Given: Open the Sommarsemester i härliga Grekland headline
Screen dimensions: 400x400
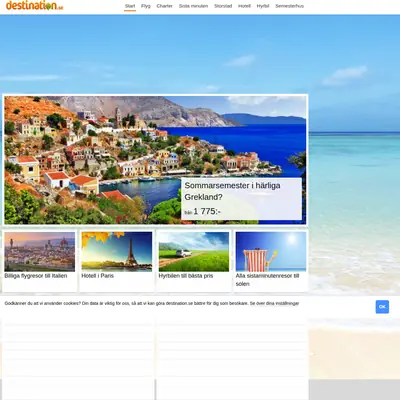Looking at the screenshot, I should [232, 191].
